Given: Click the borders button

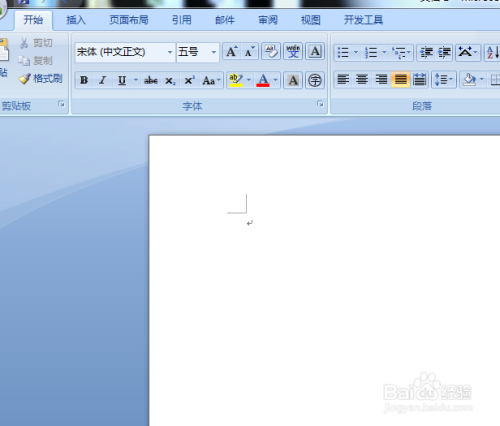Looking at the screenshot, I should (495, 80).
